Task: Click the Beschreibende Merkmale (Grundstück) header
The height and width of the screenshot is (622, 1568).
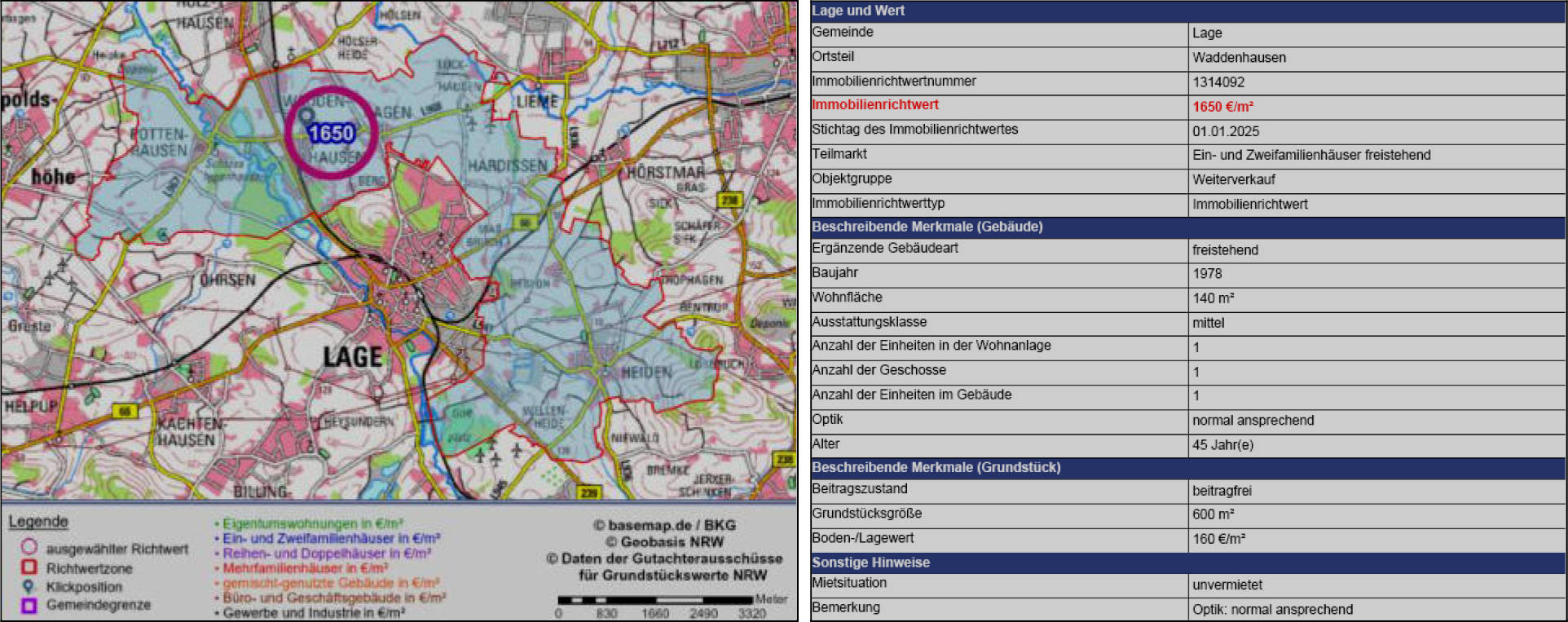Action: tap(936, 467)
